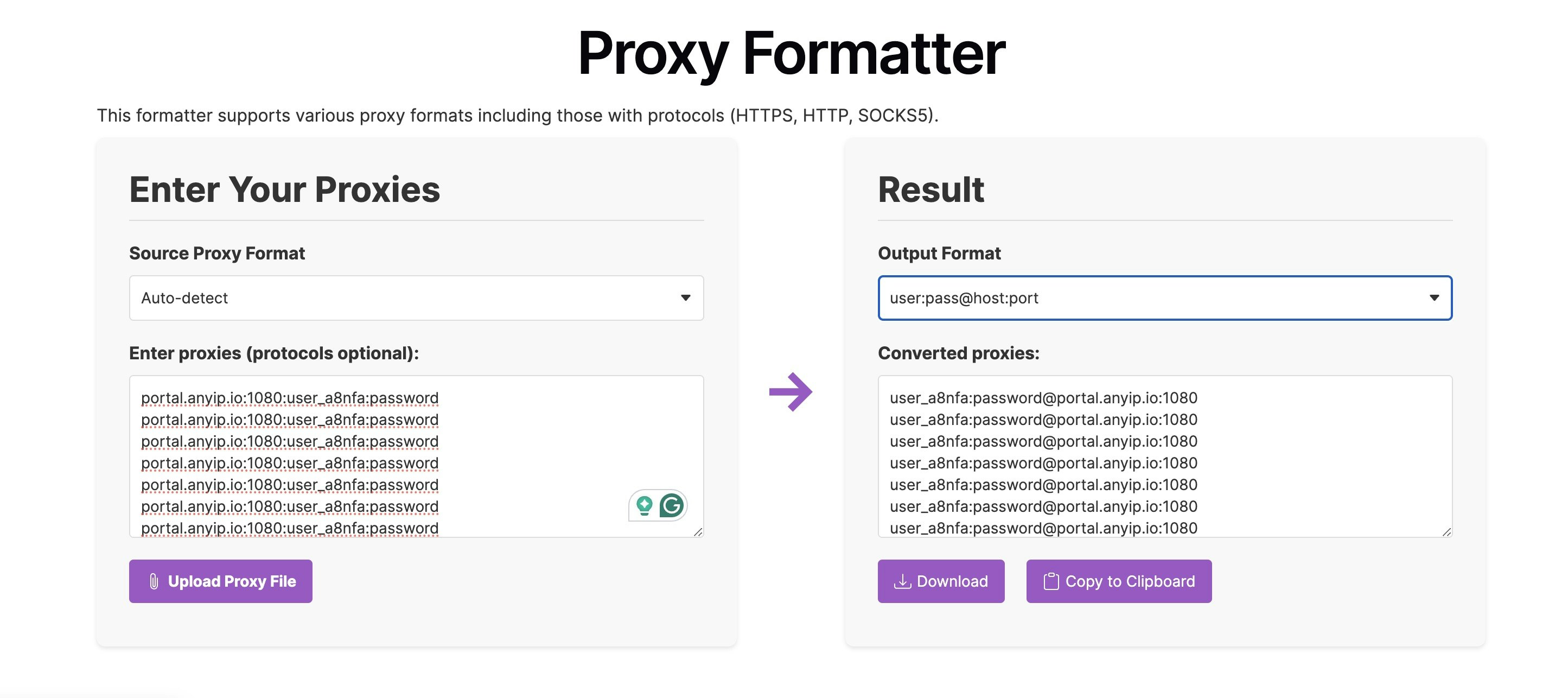Click the download arrow icon
The width and height of the screenshot is (1568, 698).
pos(902,581)
